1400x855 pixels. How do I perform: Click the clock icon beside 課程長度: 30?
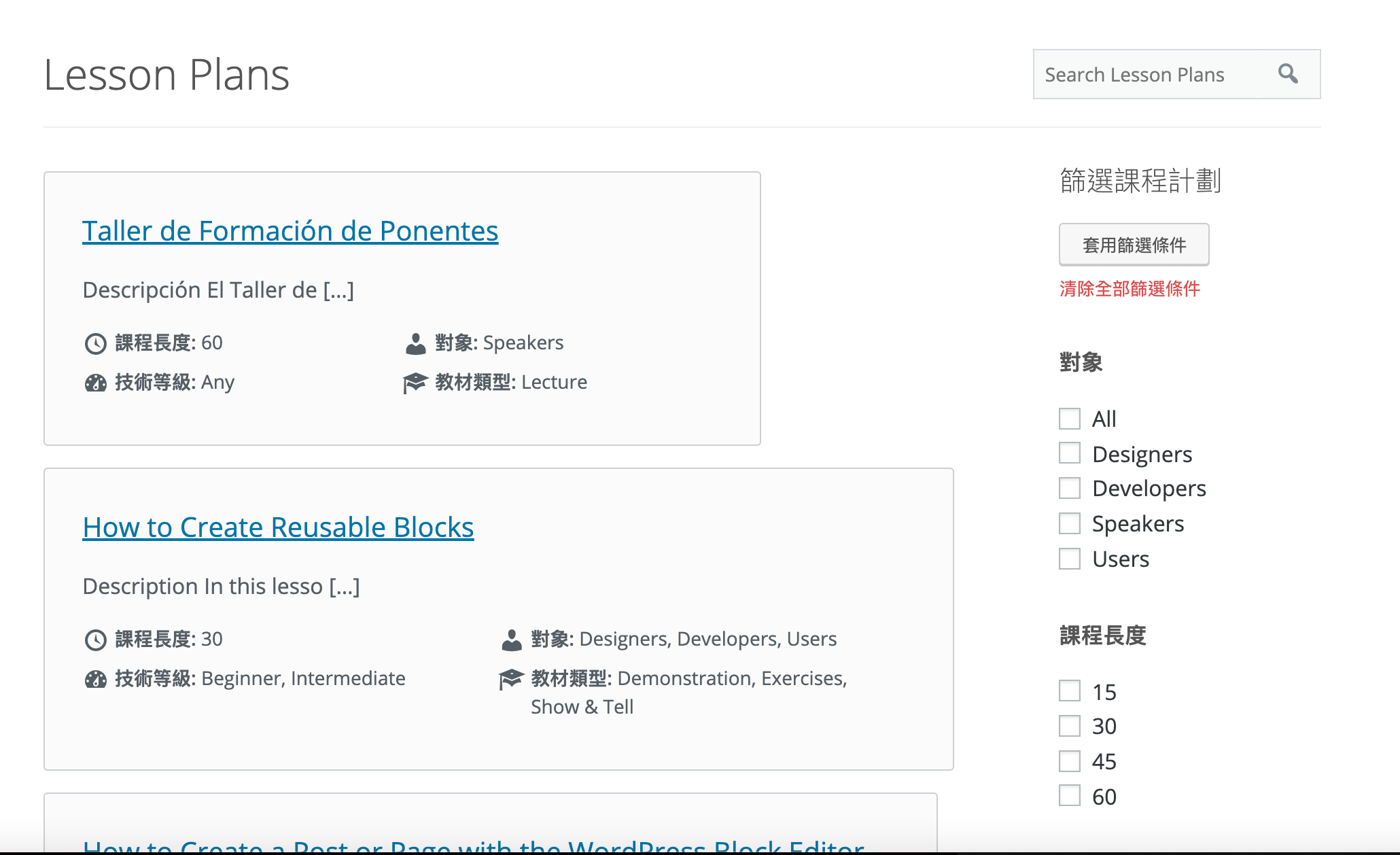coord(95,640)
